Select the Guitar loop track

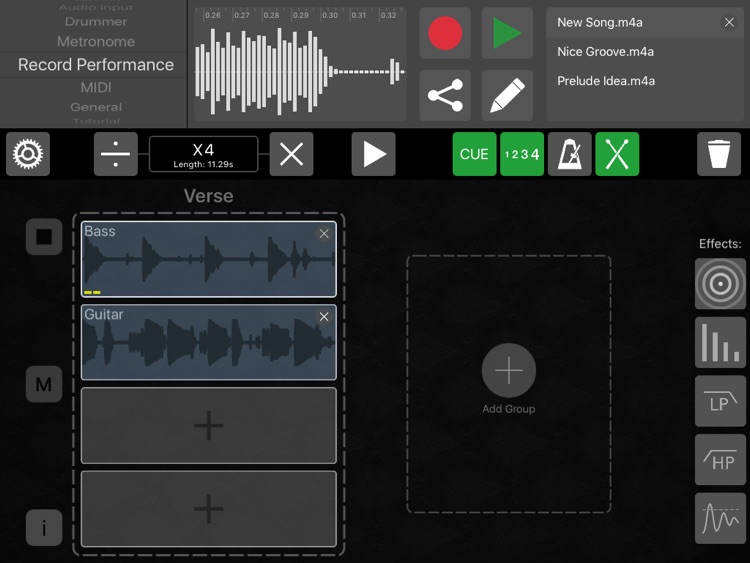click(209, 342)
